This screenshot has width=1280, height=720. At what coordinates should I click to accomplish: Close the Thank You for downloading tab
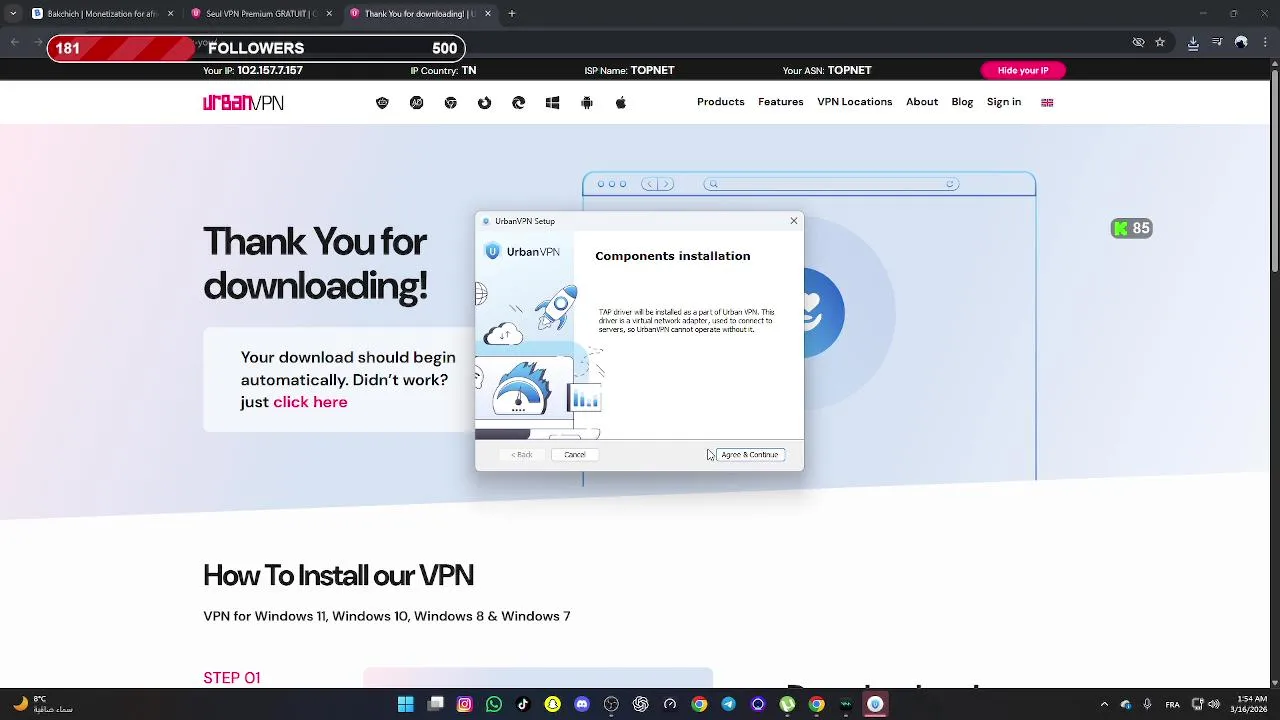pyautogui.click(x=488, y=14)
